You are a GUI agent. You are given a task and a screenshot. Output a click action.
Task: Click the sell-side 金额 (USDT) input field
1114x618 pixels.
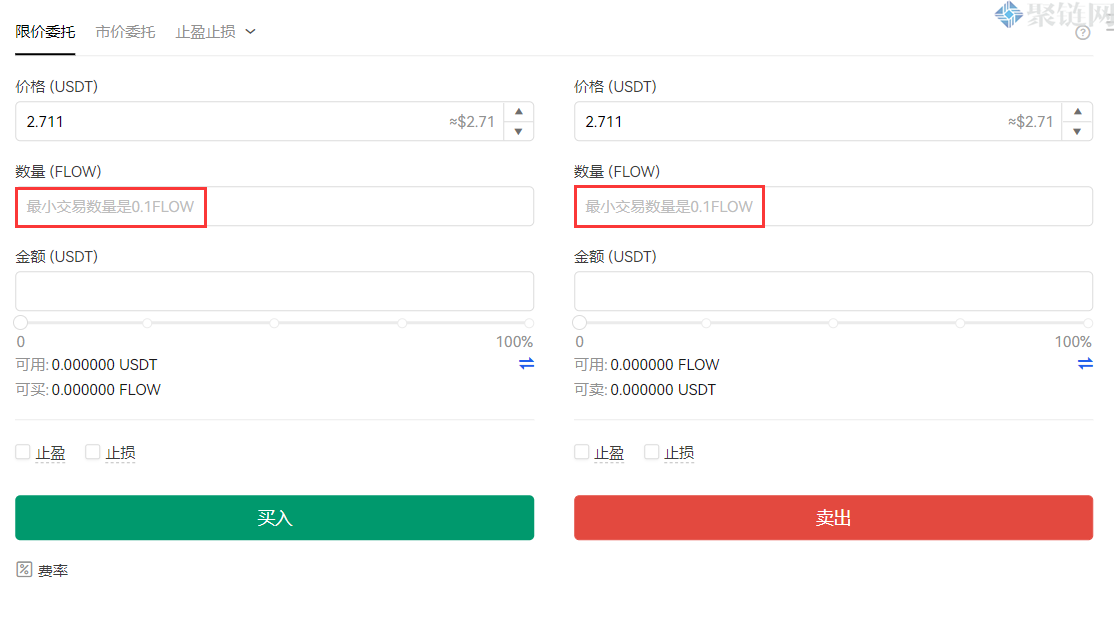coord(832,291)
